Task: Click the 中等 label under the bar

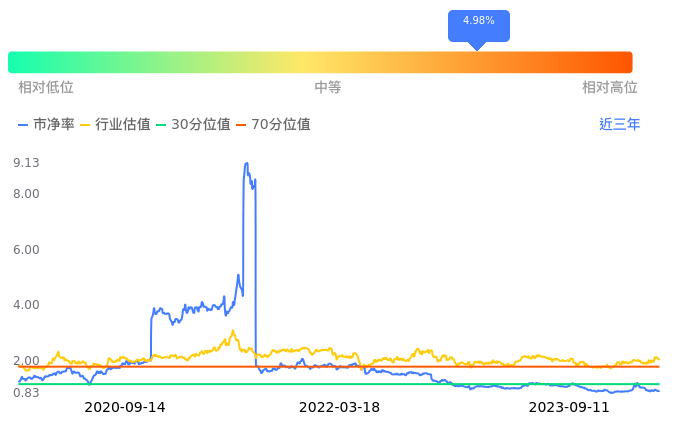Action: (328, 88)
